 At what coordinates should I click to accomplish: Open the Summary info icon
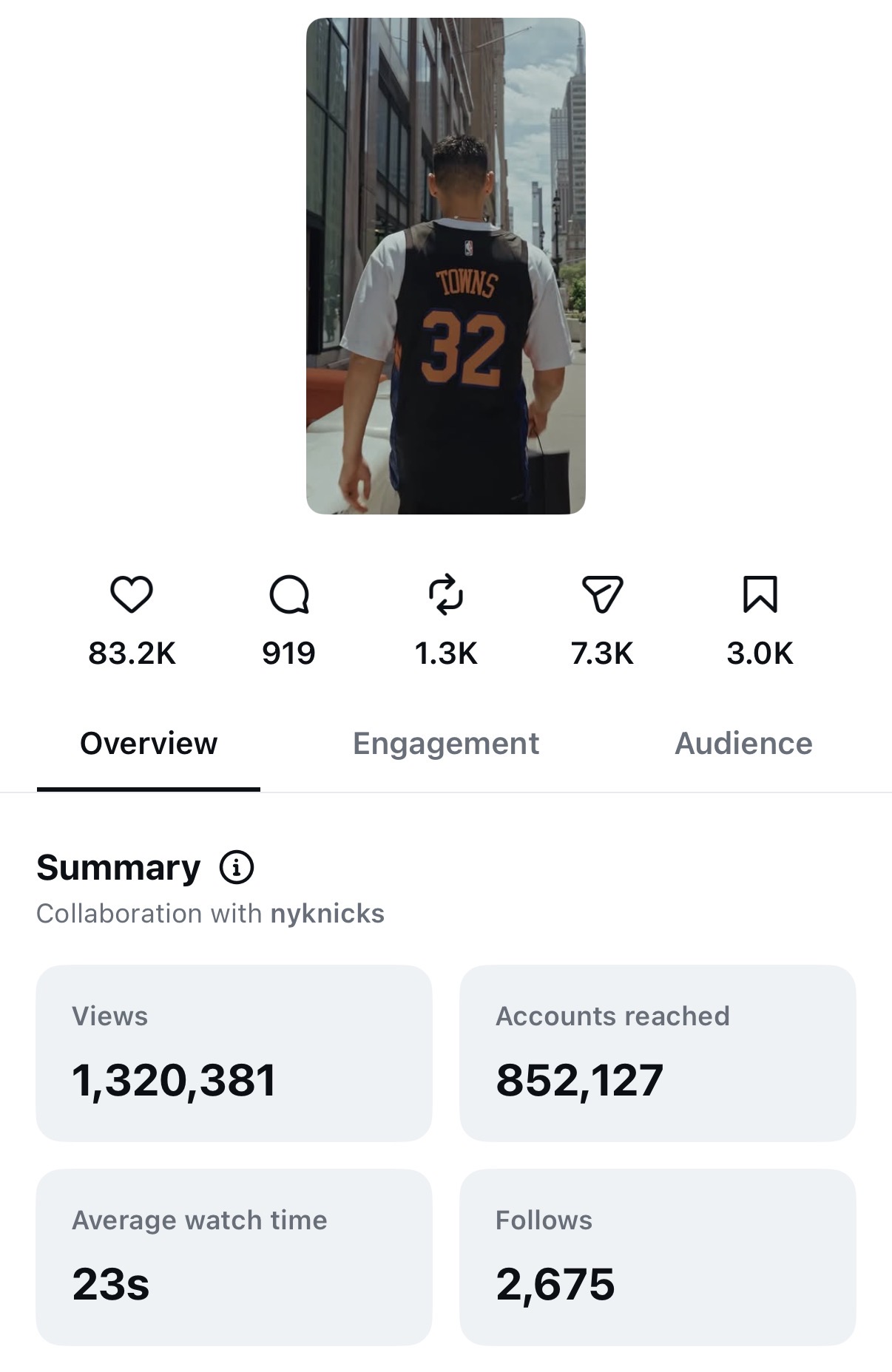pyautogui.click(x=237, y=867)
